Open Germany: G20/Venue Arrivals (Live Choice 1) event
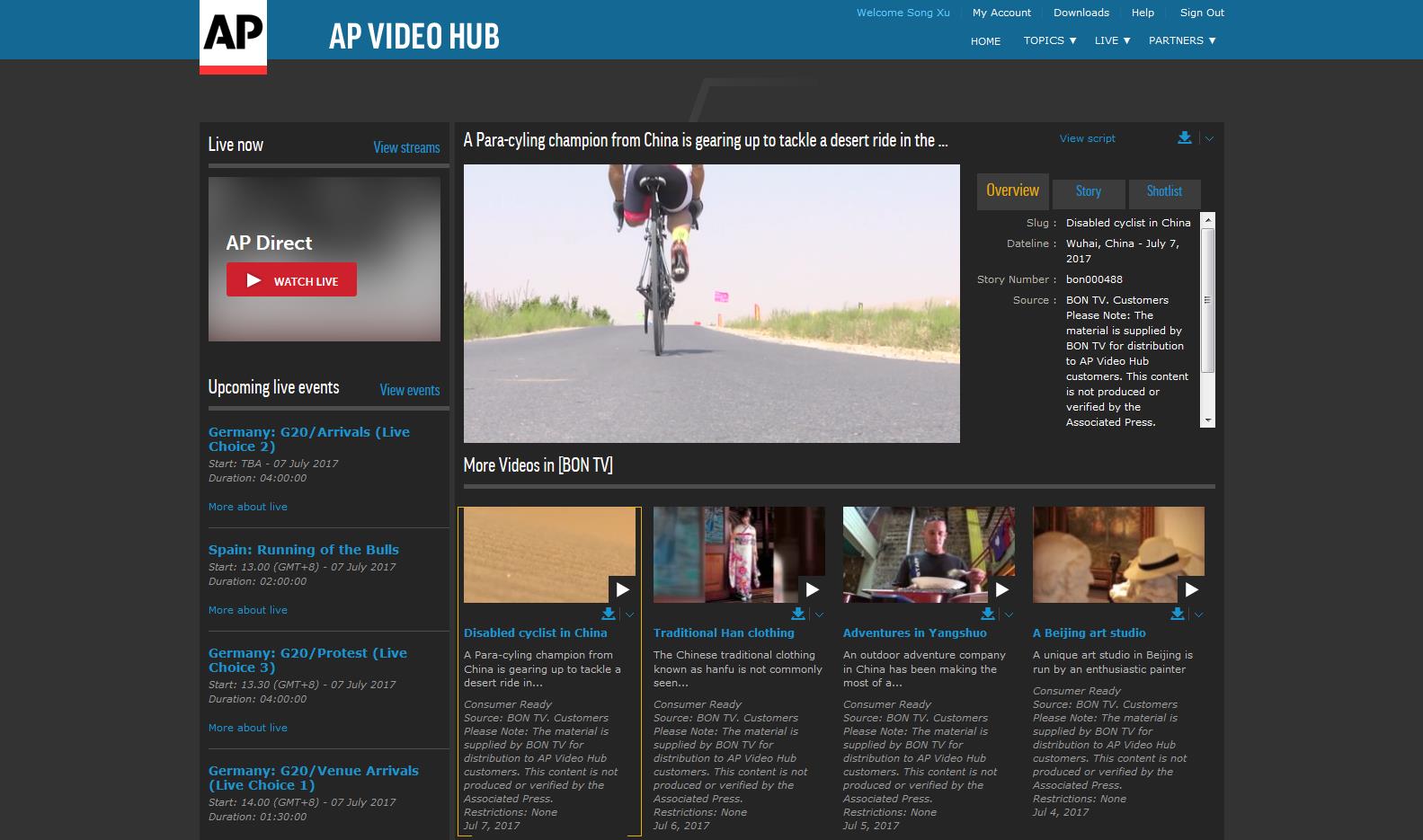This screenshot has height=840, width=1423. (x=313, y=778)
